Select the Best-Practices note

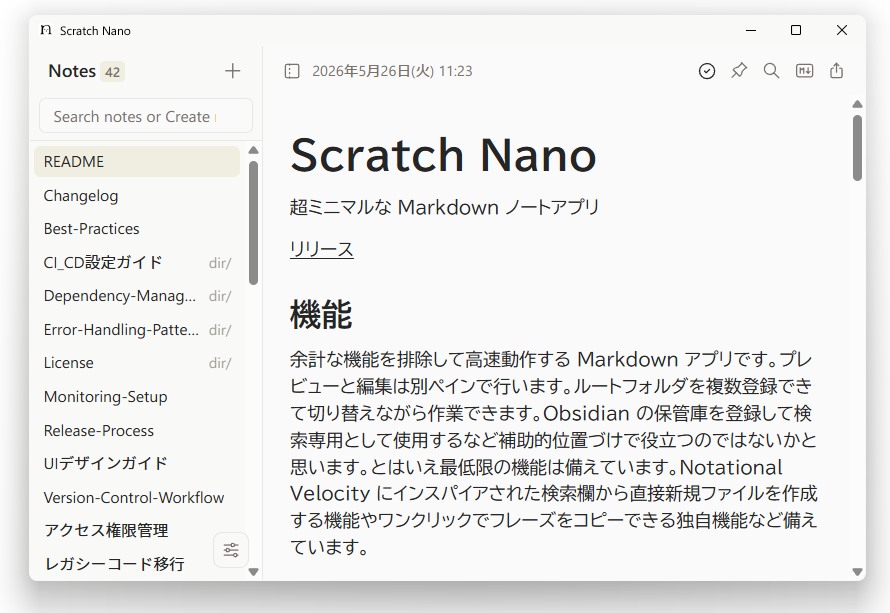[x=137, y=229]
